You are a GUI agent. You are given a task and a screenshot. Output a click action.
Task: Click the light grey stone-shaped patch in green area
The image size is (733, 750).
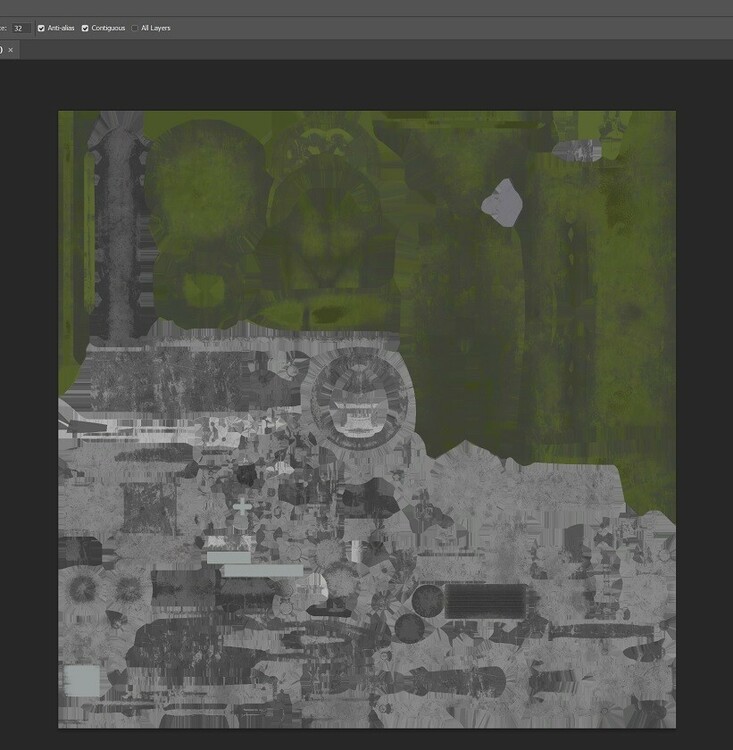[502, 203]
